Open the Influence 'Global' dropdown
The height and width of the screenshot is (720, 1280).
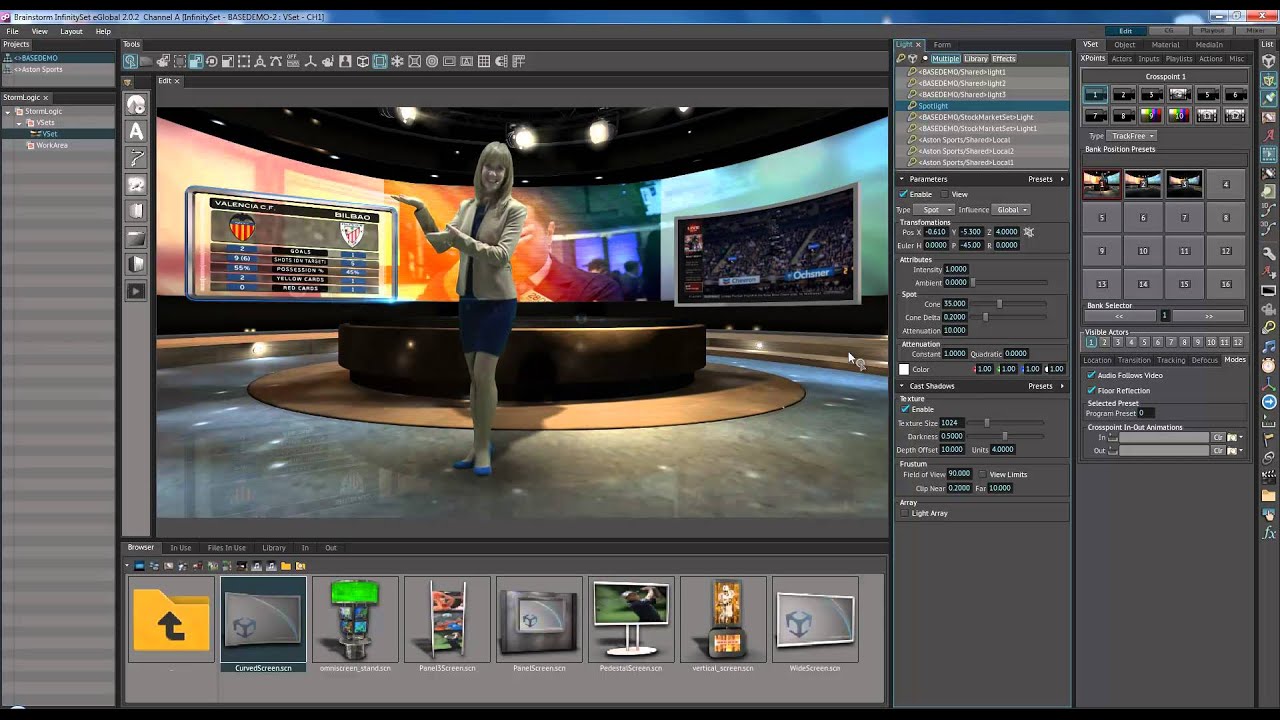(1012, 210)
